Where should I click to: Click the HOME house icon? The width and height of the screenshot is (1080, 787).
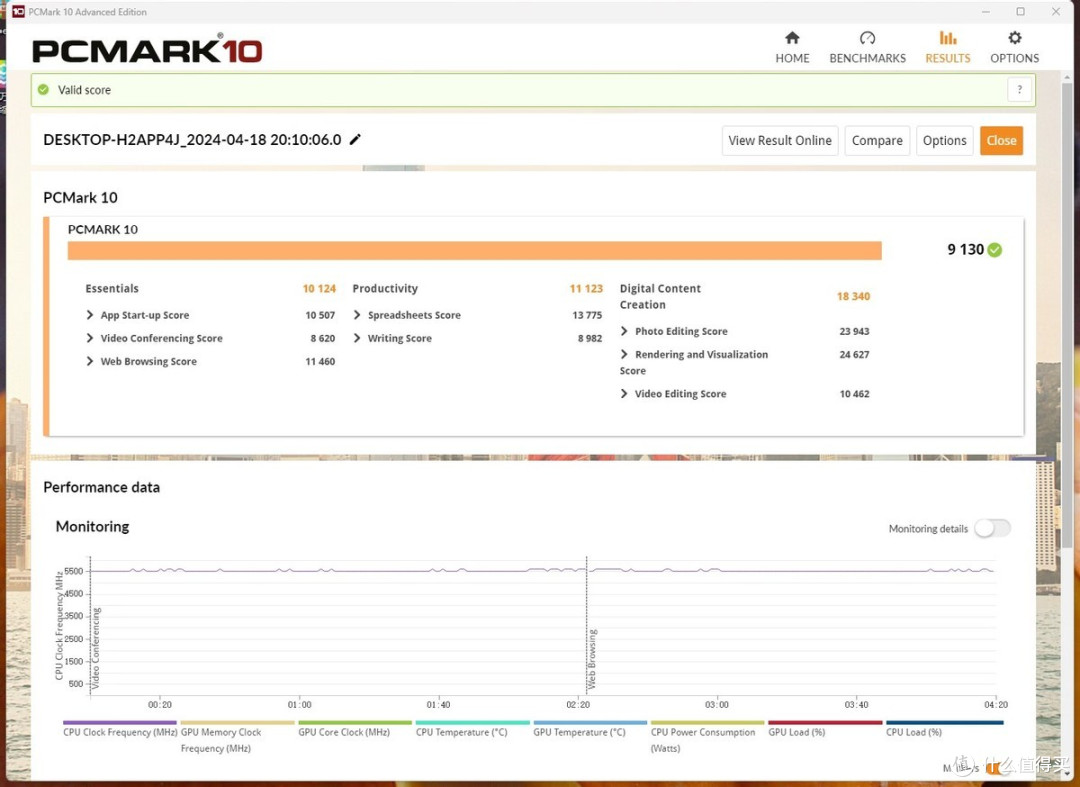click(x=792, y=37)
